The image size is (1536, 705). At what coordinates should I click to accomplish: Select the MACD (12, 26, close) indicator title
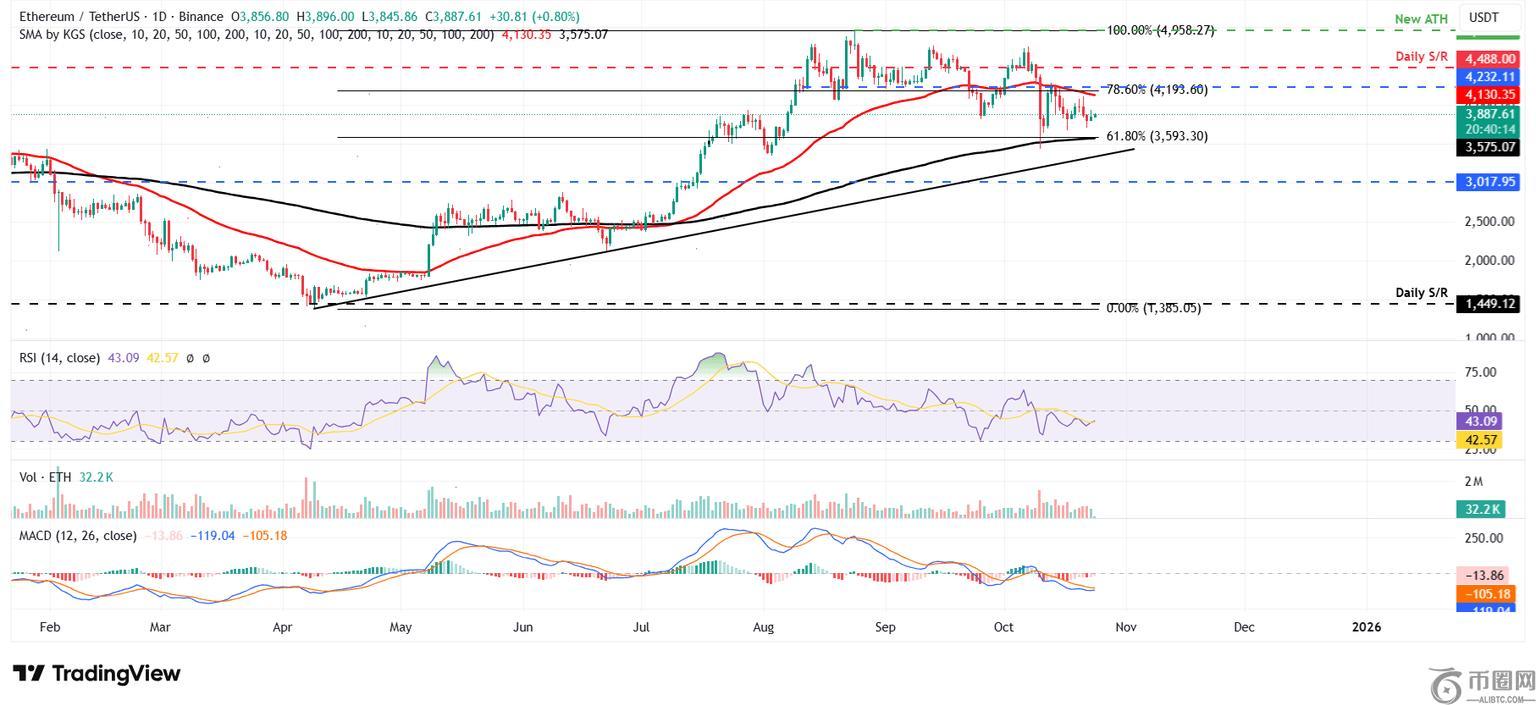[78, 536]
